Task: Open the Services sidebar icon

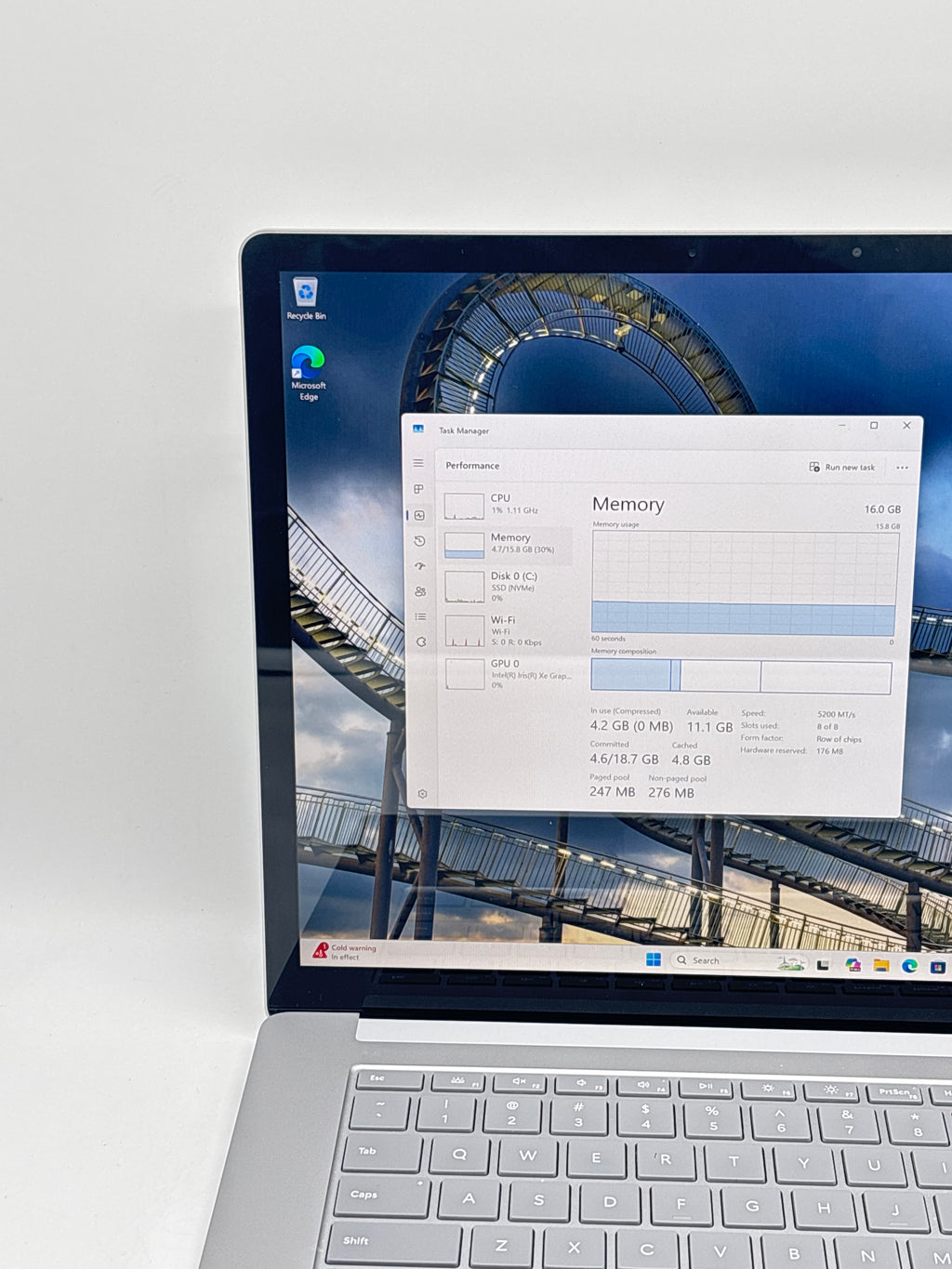Action: (421, 641)
